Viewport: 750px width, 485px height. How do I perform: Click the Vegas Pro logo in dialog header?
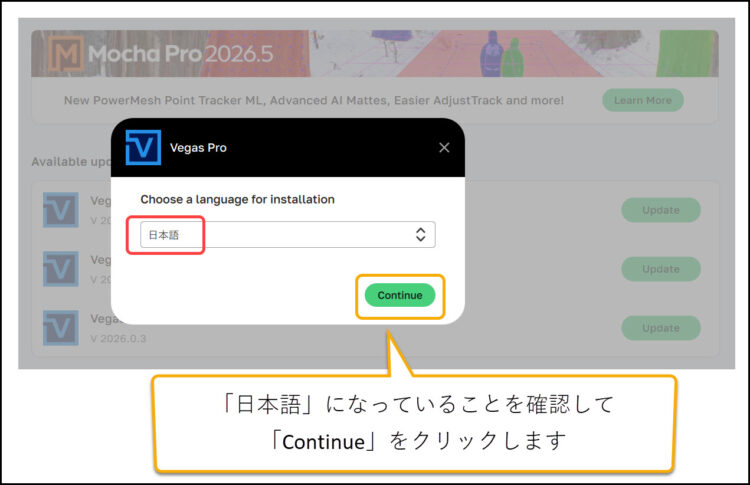pyautogui.click(x=143, y=147)
